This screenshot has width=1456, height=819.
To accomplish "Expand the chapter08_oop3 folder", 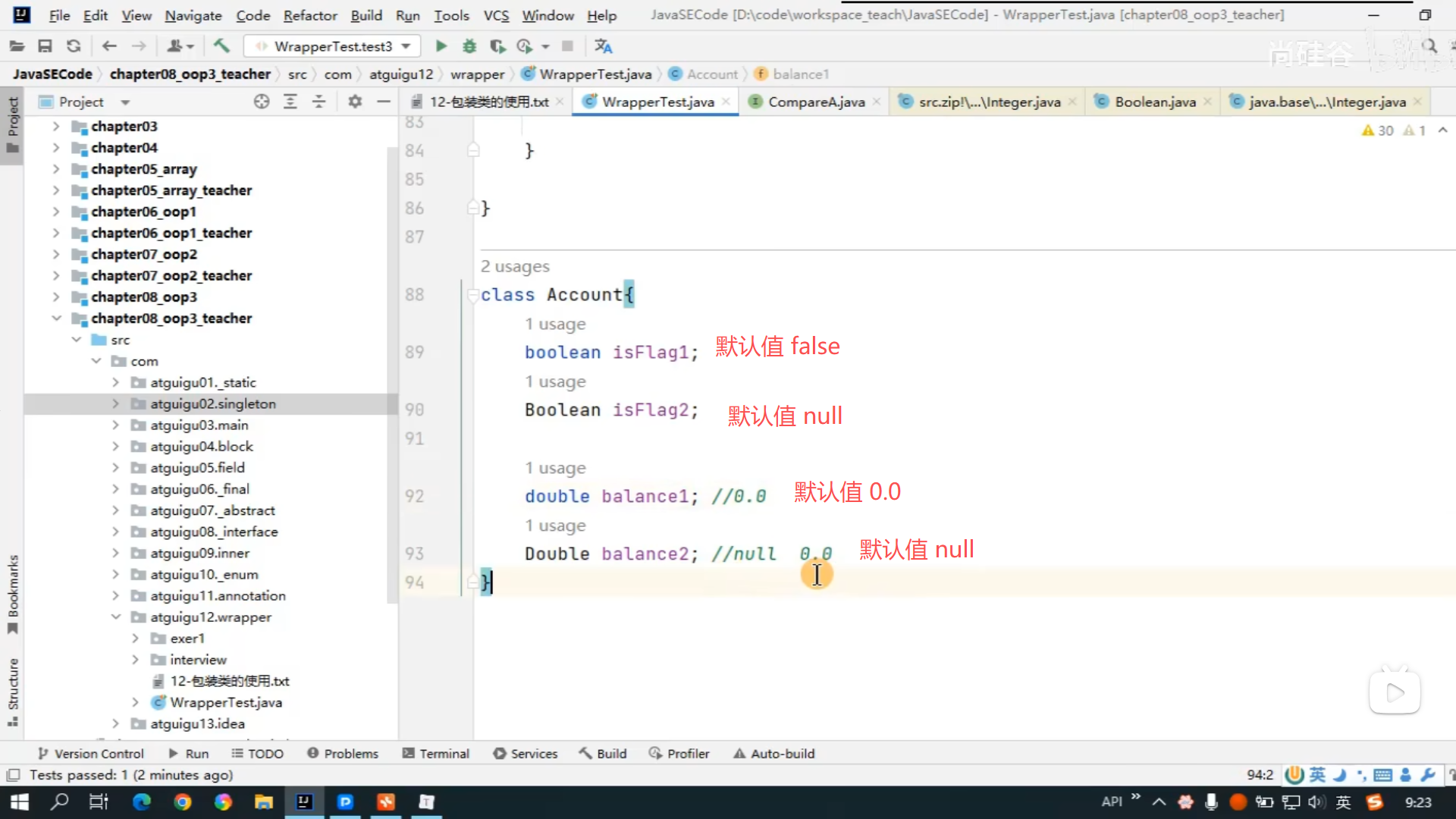I will (x=56, y=297).
